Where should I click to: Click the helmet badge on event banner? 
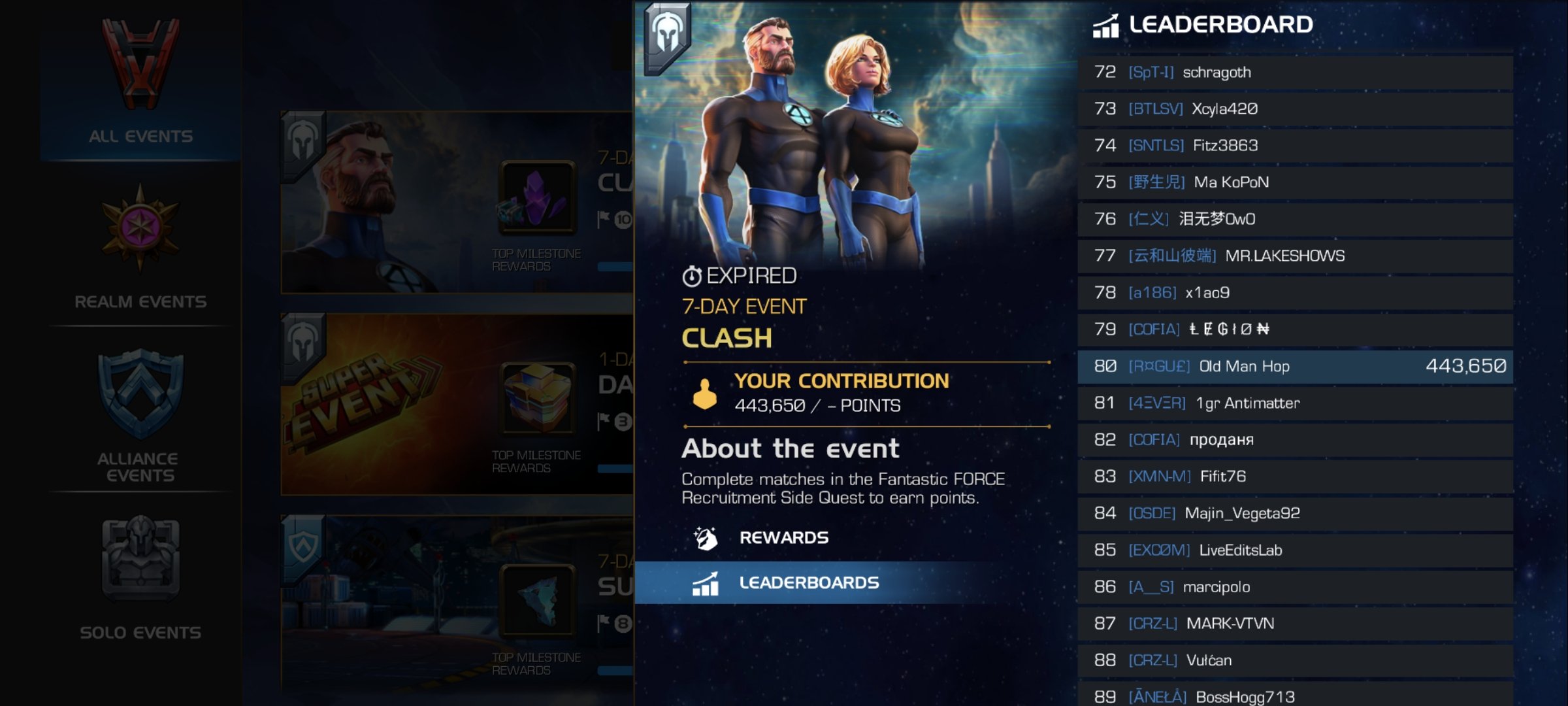pyautogui.click(x=668, y=35)
